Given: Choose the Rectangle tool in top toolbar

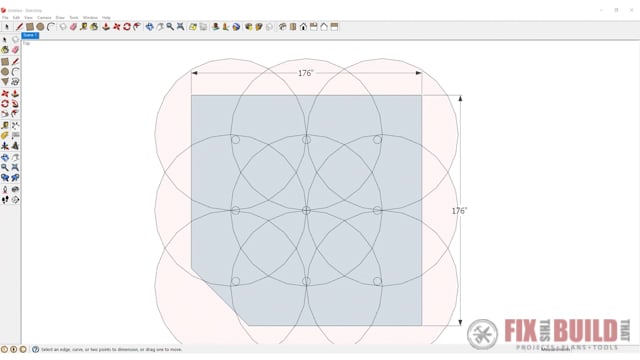Looking at the screenshot, I should click(x=30, y=27).
